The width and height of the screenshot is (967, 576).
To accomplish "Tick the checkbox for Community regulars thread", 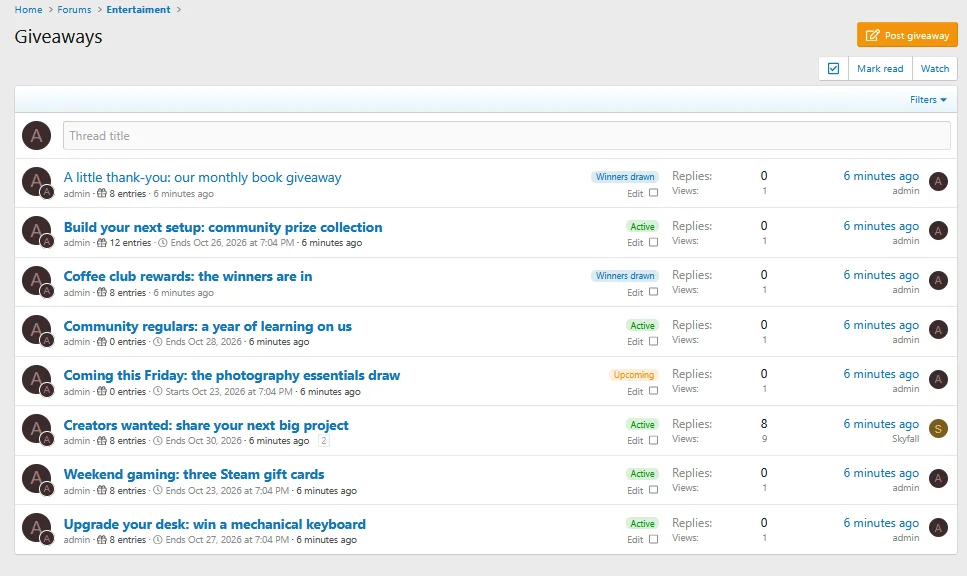I will [x=654, y=341].
